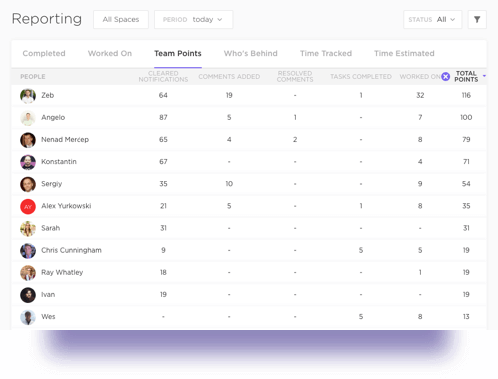
Task: Sort by Comments Added column header
Action: [229, 77]
